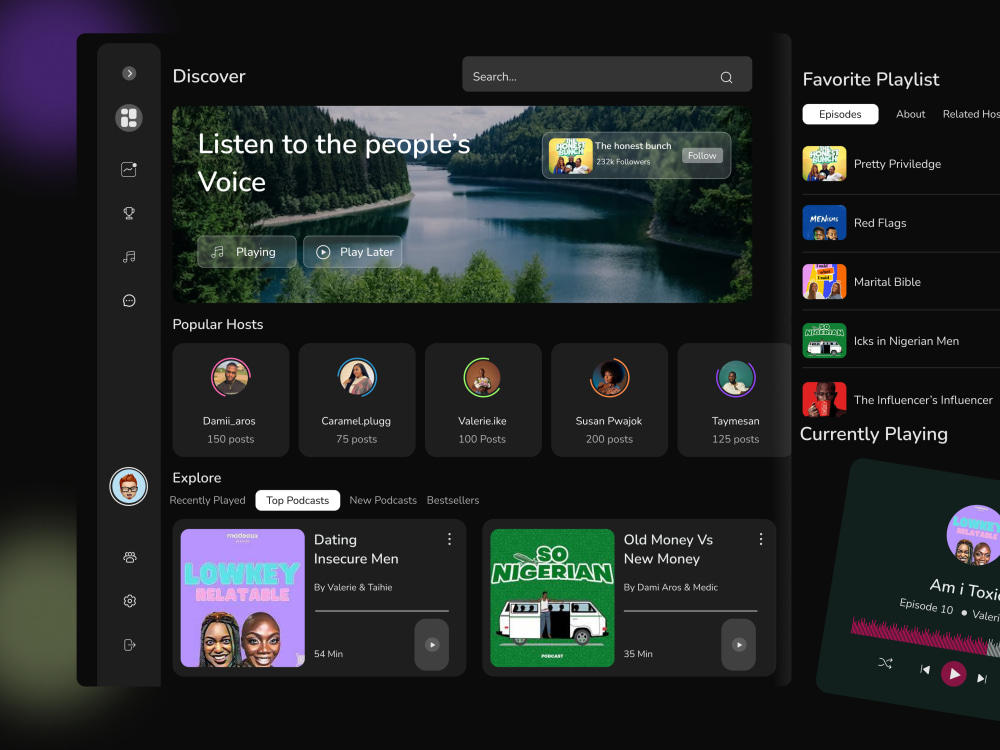1000x750 pixels.
Task: Toggle shuffle in Currently Playing
Action: [885, 663]
